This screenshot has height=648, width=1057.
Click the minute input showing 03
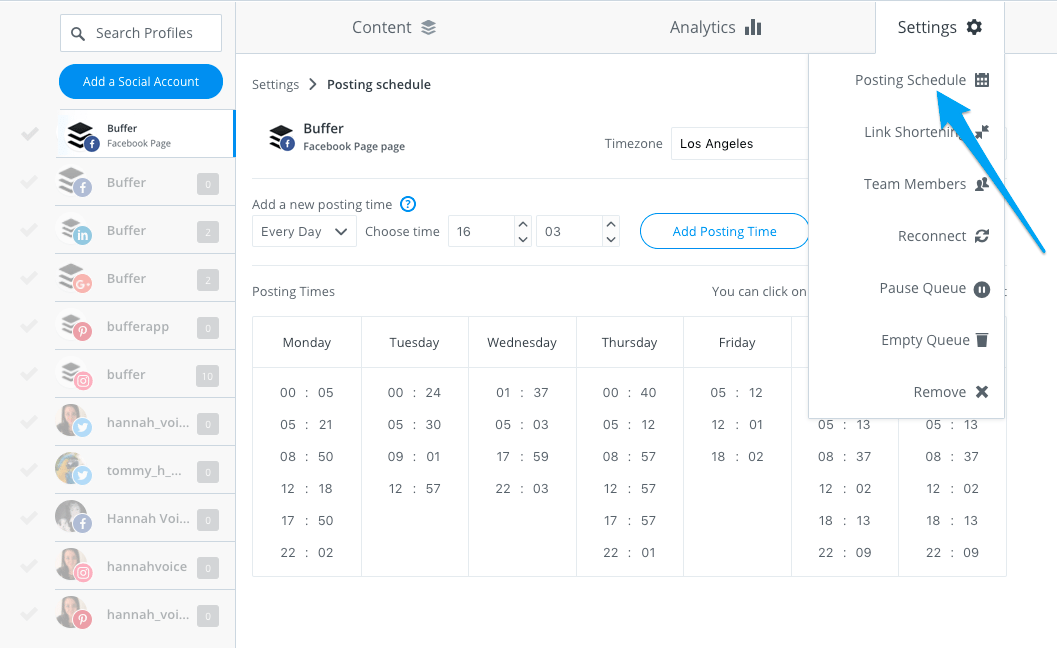tap(570, 231)
